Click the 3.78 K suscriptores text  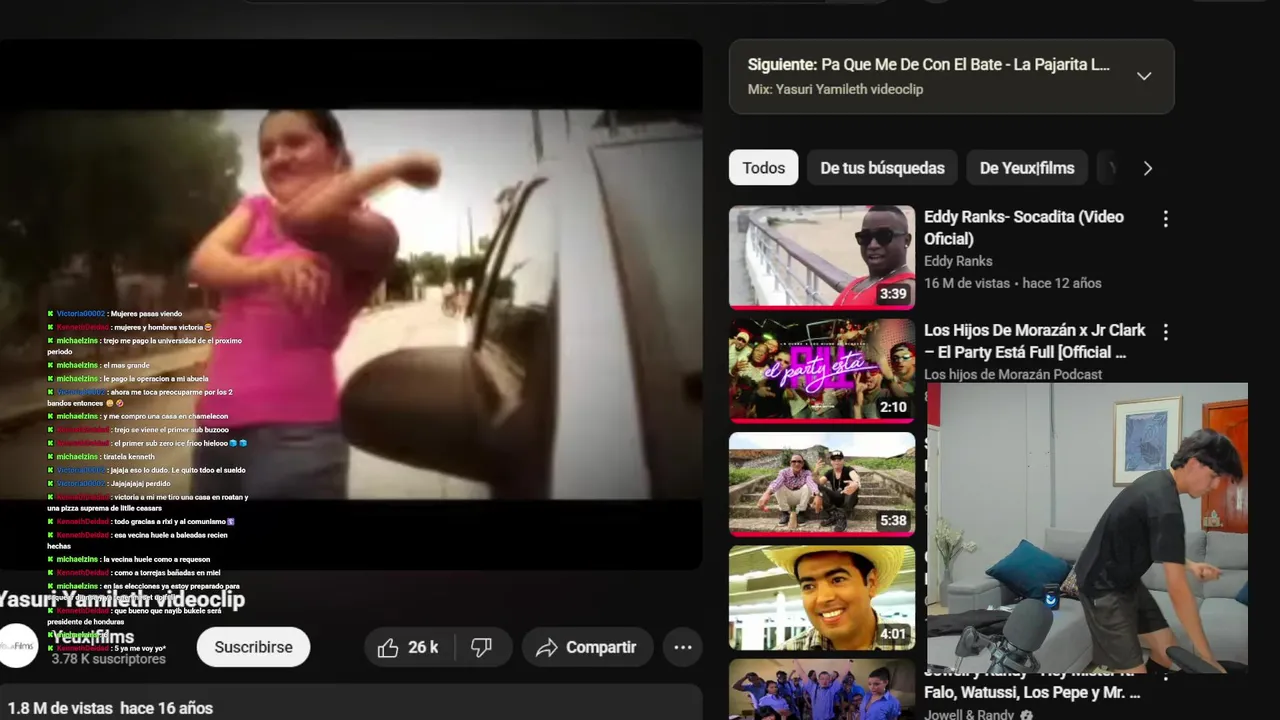109,659
